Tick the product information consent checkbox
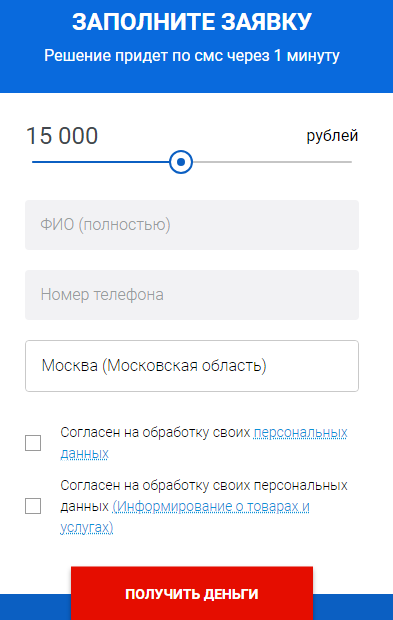 click(x=33, y=506)
